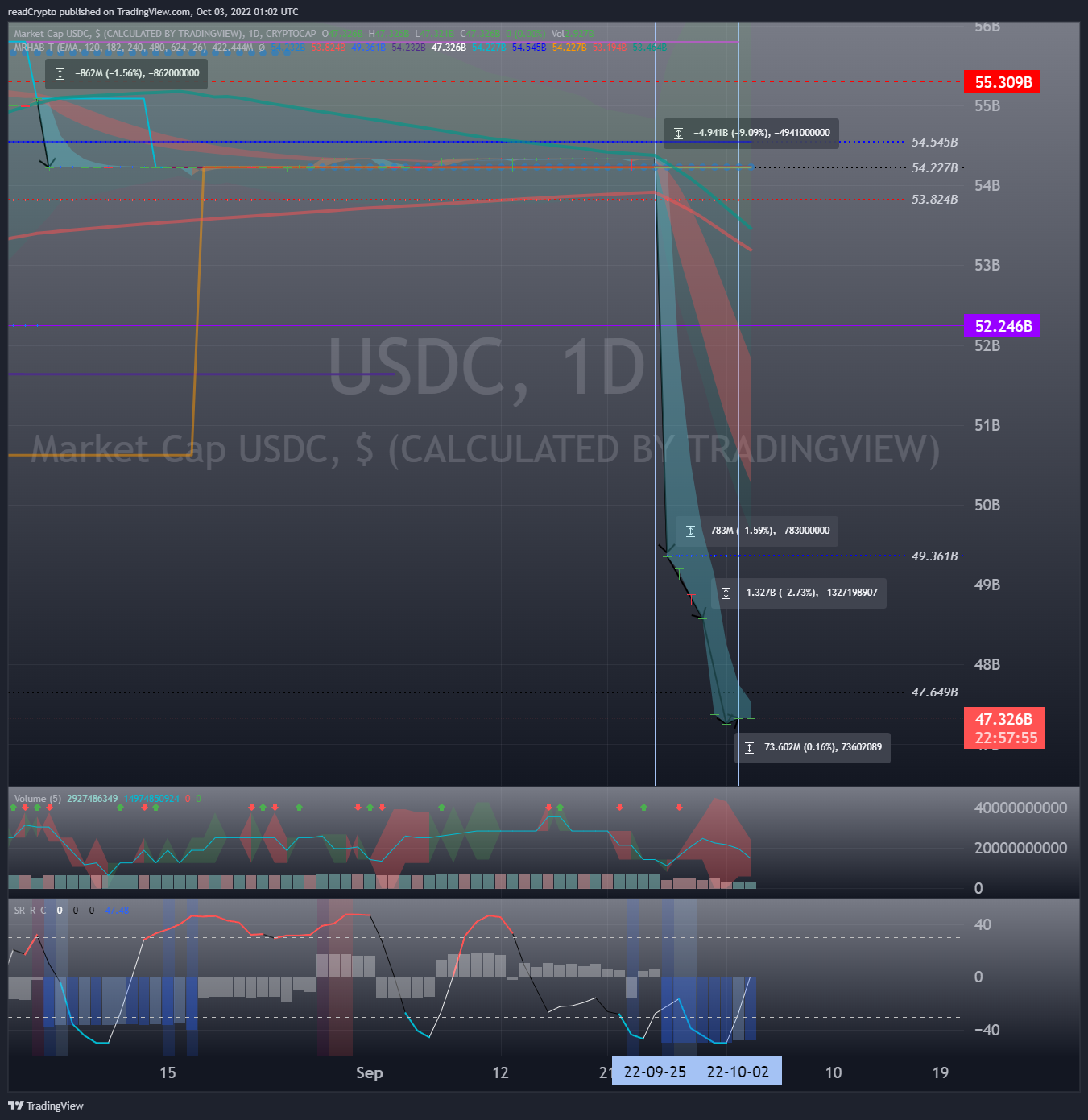Click the bar countdown 22:57:55
1088x1120 pixels.
[1006, 738]
